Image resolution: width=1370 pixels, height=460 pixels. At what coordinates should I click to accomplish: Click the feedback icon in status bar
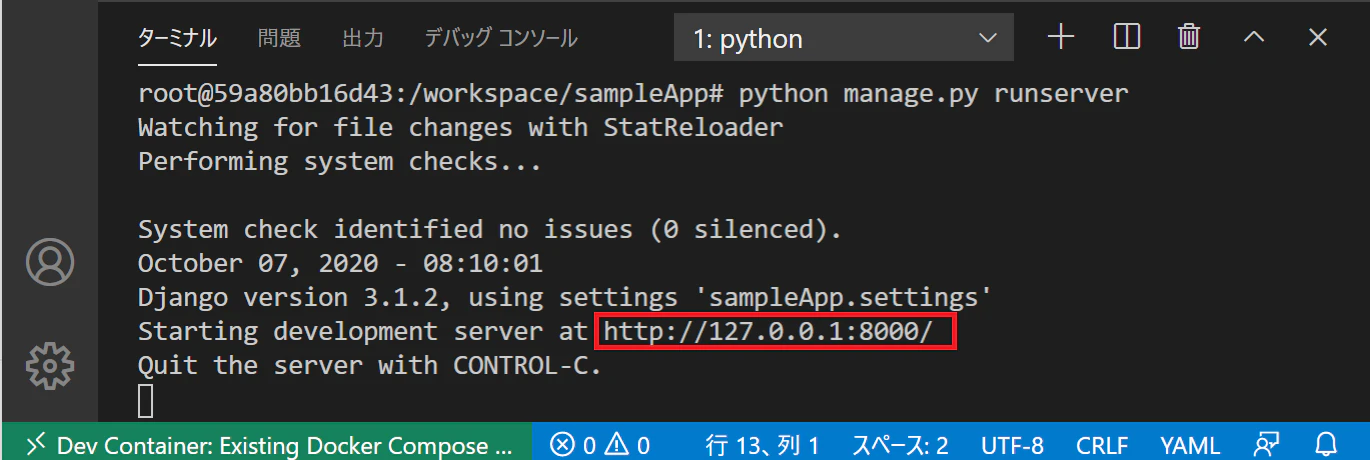click(x=1267, y=444)
